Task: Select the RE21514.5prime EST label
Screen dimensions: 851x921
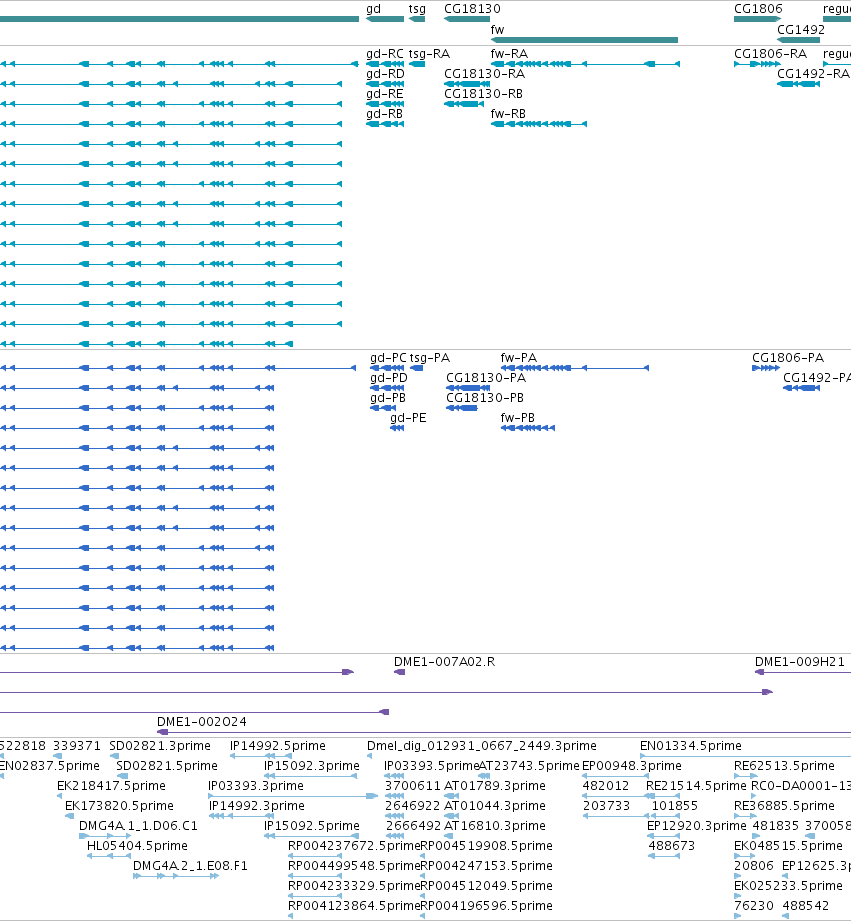Action: coord(696,786)
